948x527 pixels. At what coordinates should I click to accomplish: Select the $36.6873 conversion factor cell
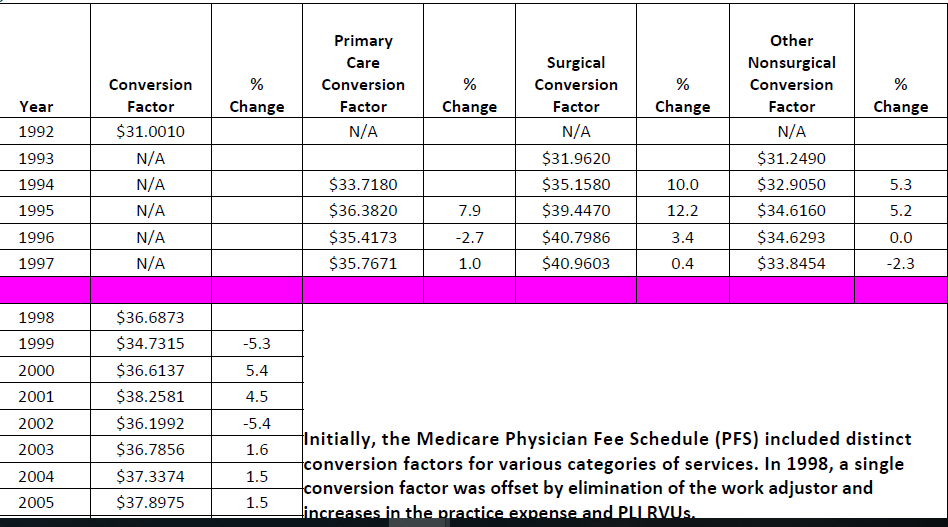click(x=151, y=318)
